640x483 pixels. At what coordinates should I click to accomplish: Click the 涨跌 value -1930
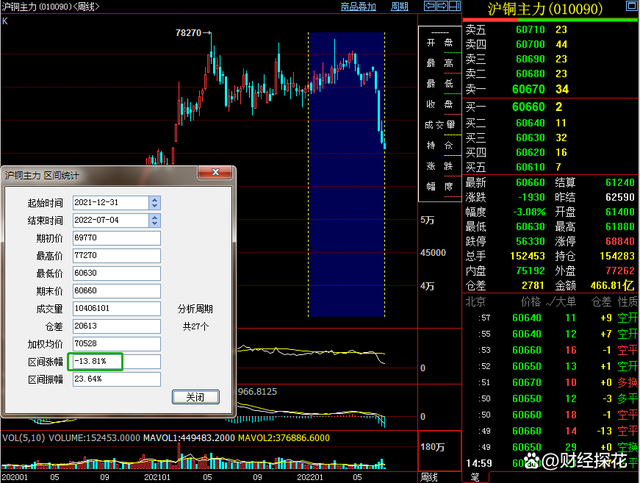(x=531, y=197)
